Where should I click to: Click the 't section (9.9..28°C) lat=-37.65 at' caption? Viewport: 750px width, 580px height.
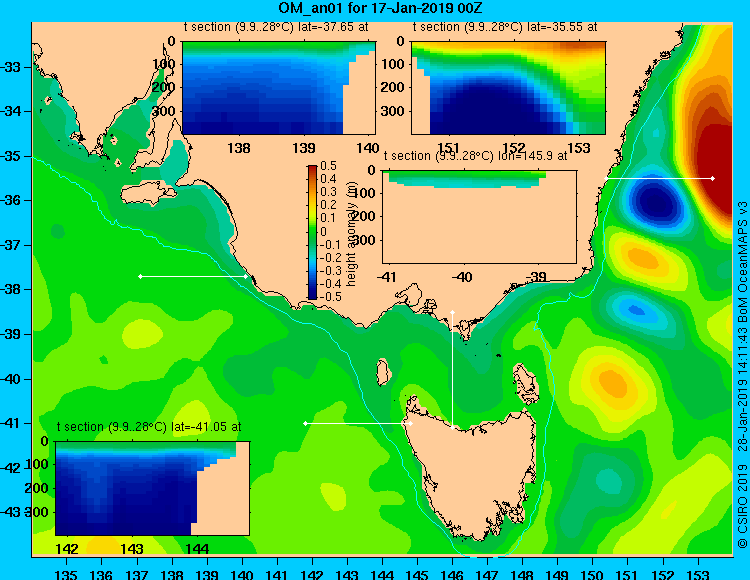[x=276, y=27]
